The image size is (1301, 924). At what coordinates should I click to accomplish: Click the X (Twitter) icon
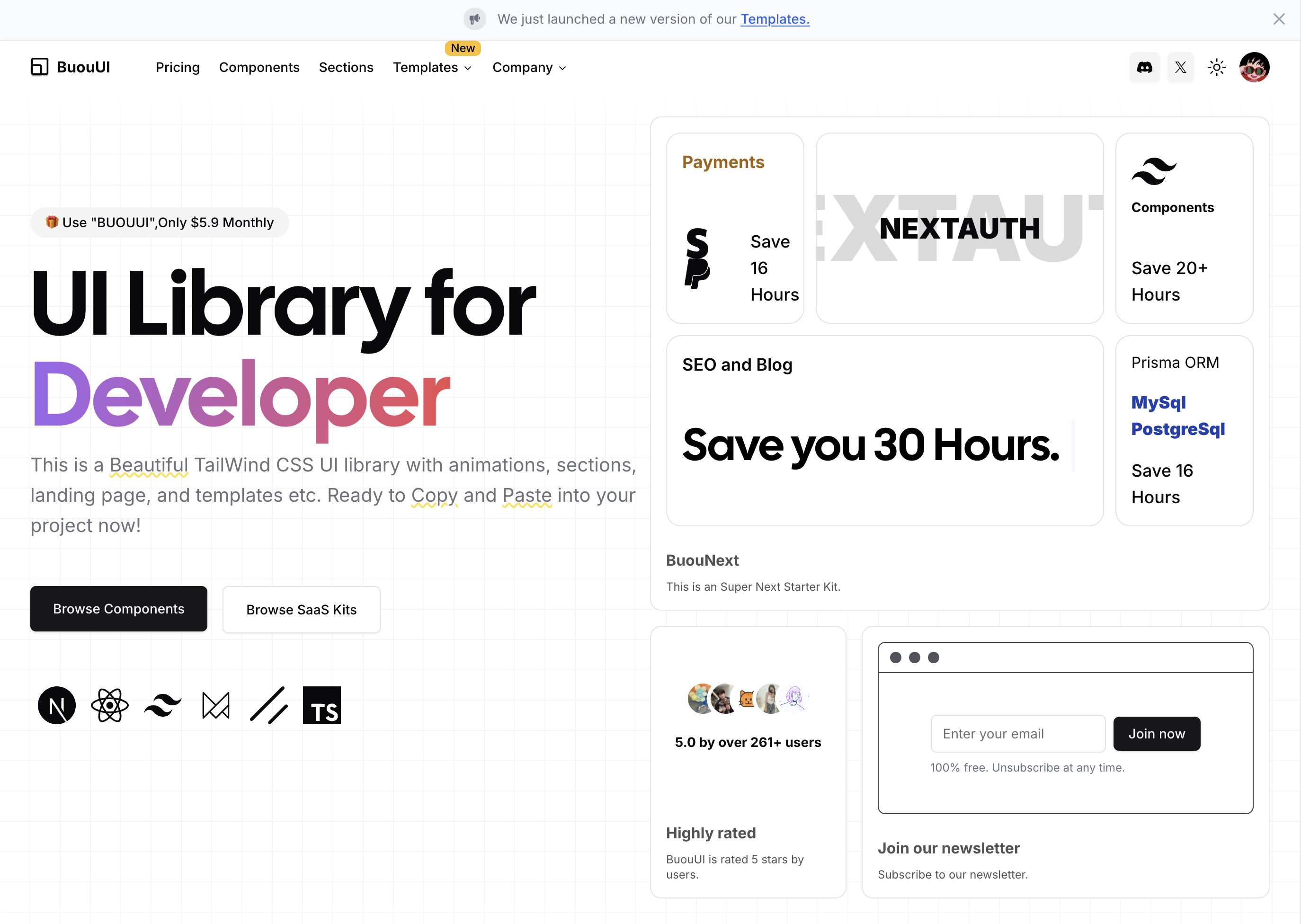click(1180, 67)
